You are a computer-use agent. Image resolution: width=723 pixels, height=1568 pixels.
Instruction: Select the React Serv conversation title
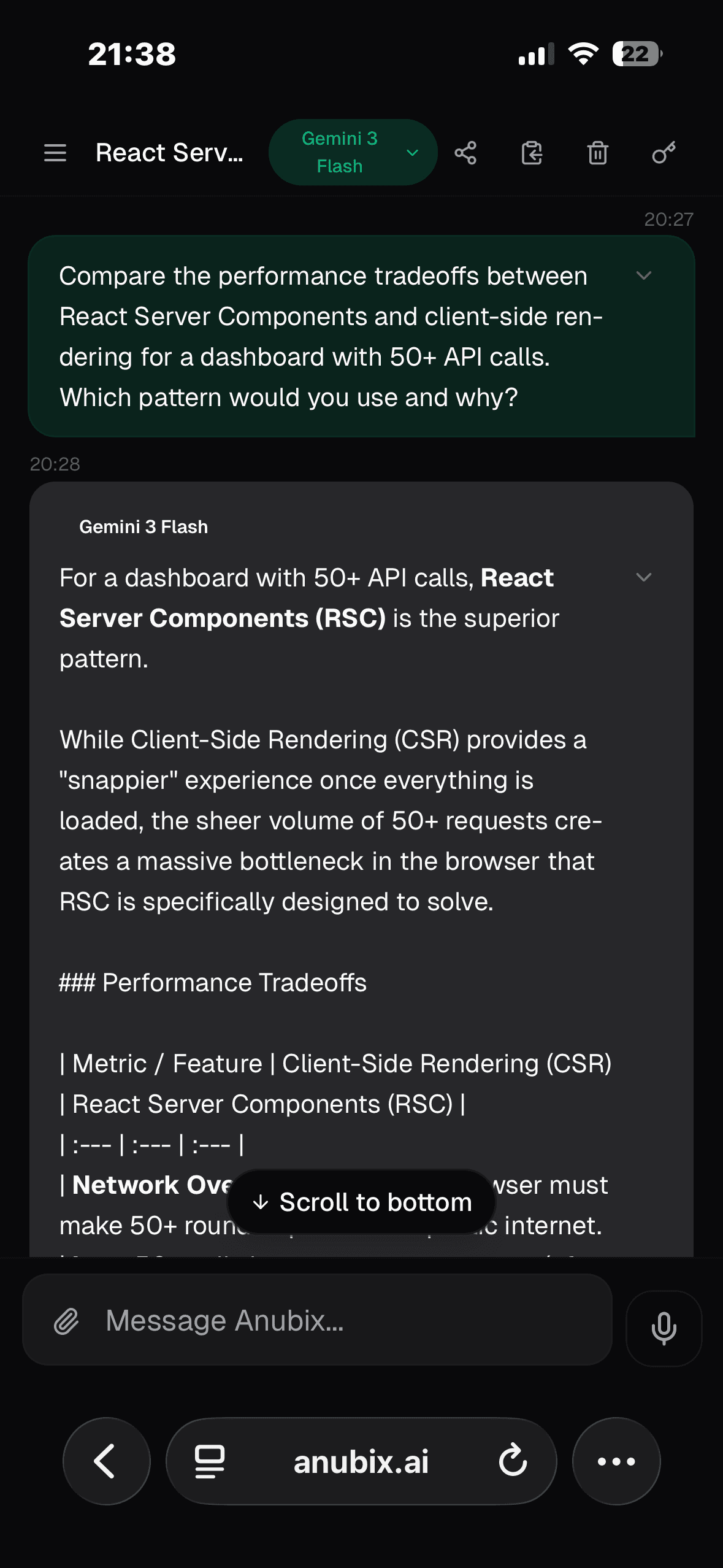coord(169,152)
